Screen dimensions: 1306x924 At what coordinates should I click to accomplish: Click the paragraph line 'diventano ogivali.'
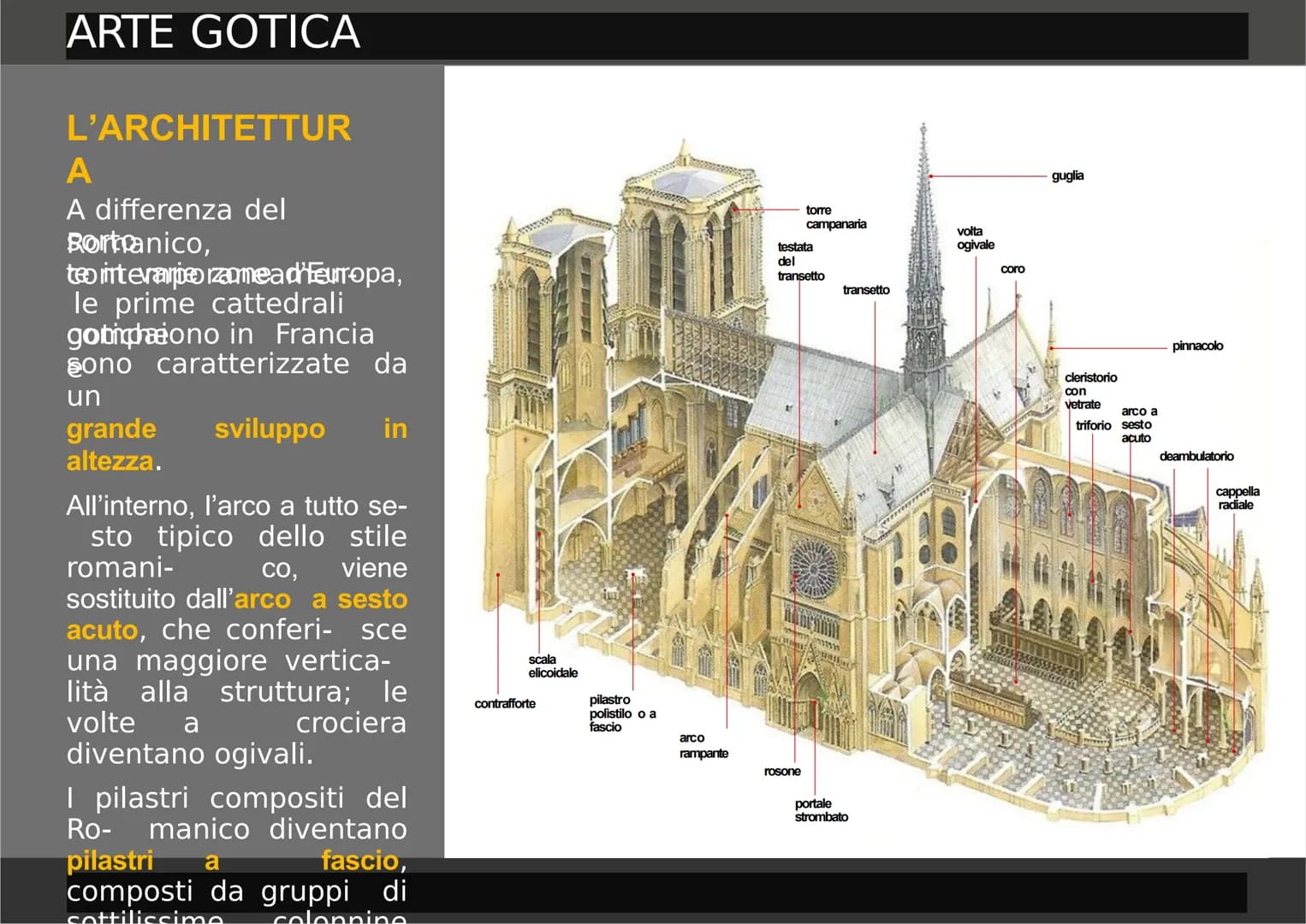click(190, 754)
